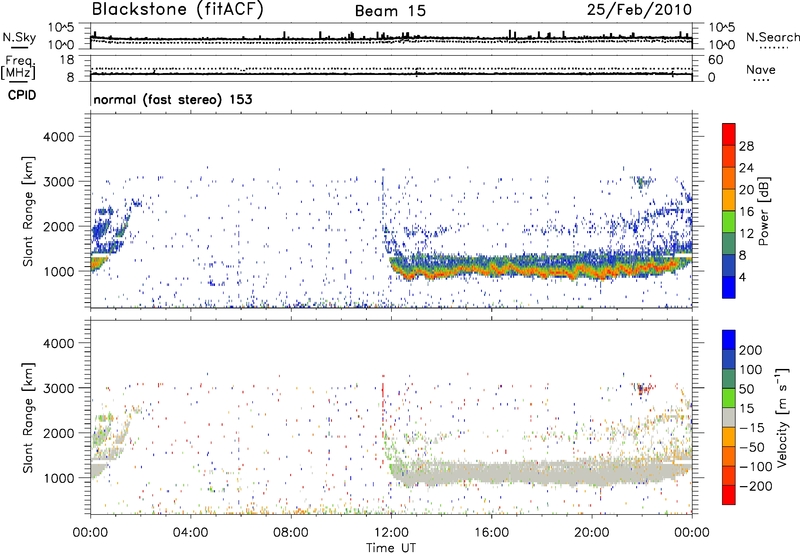Click the '3000' tick of the velocity panel

58,388
